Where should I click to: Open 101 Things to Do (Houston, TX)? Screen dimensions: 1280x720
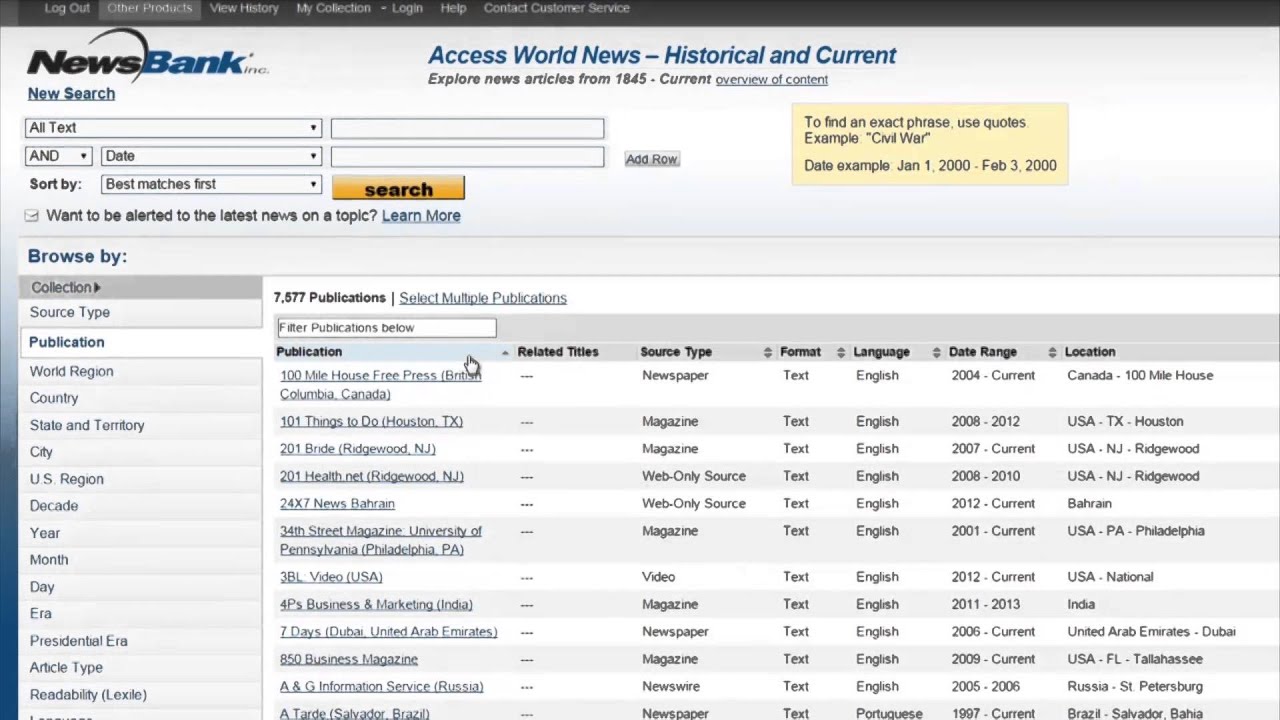(x=371, y=422)
